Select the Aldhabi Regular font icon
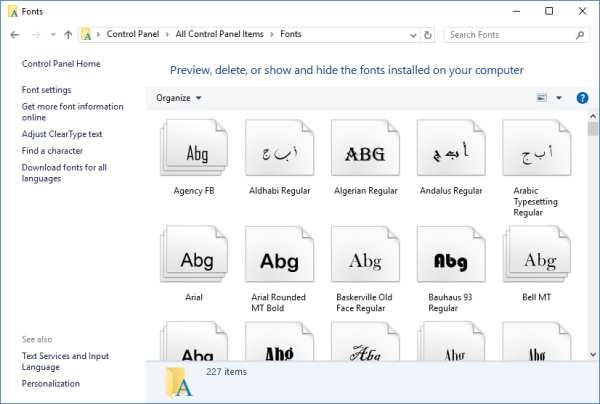 [280, 148]
